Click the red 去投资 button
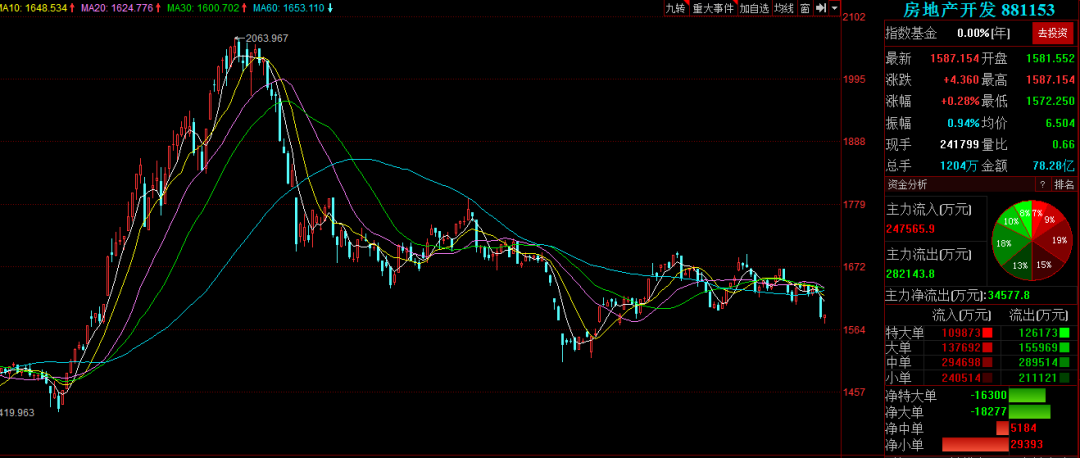Image resolution: width=1080 pixels, height=458 pixels. [x=1052, y=33]
